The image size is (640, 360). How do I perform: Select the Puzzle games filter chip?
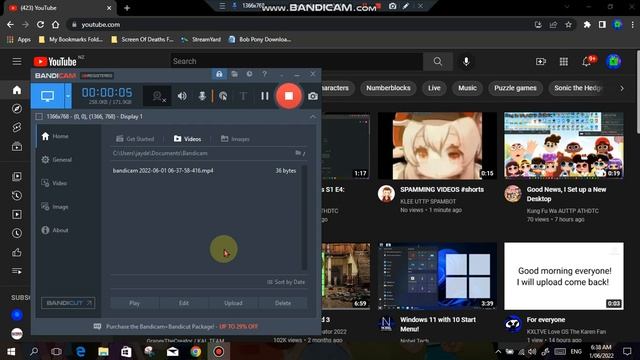click(515, 88)
